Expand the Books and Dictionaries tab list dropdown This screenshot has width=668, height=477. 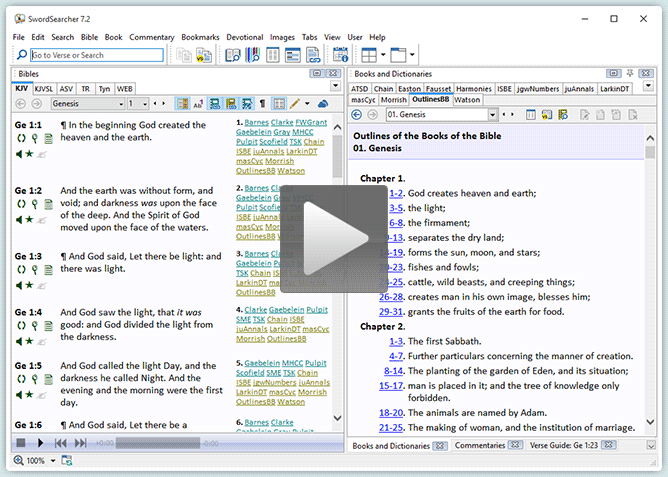[648, 86]
